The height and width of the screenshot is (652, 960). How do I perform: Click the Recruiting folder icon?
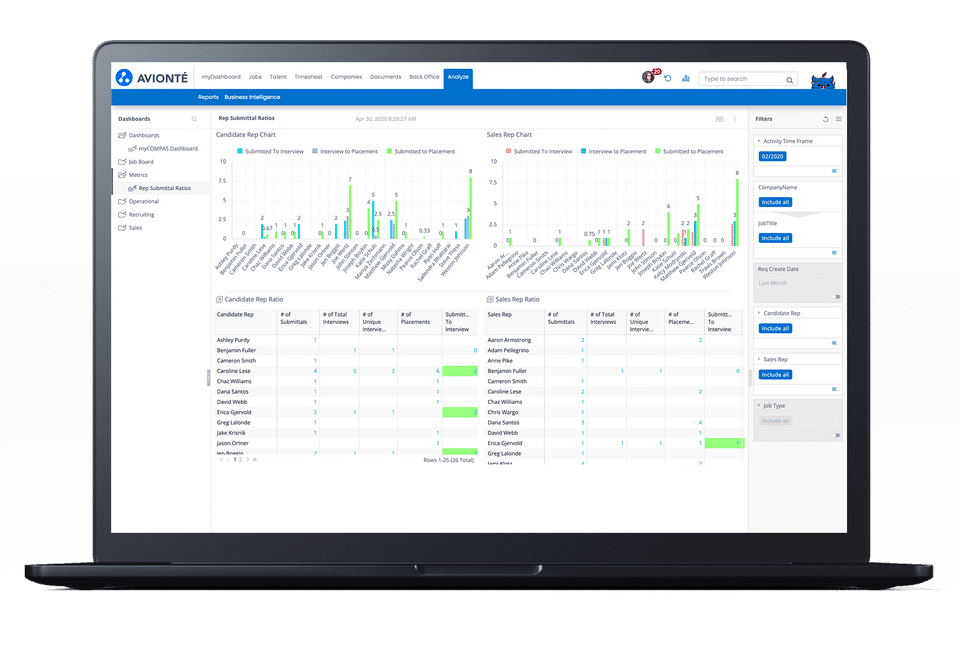coord(122,214)
